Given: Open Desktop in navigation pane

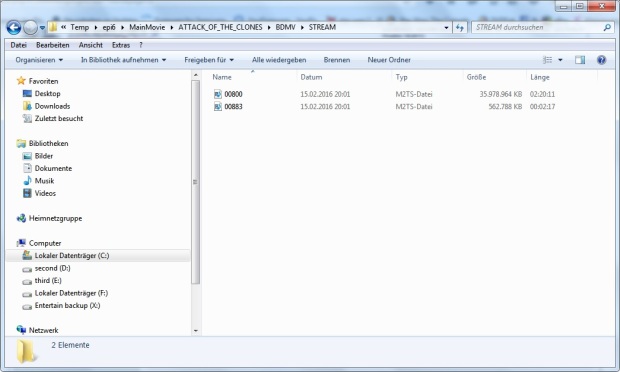Looking at the screenshot, I should (47, 94).
